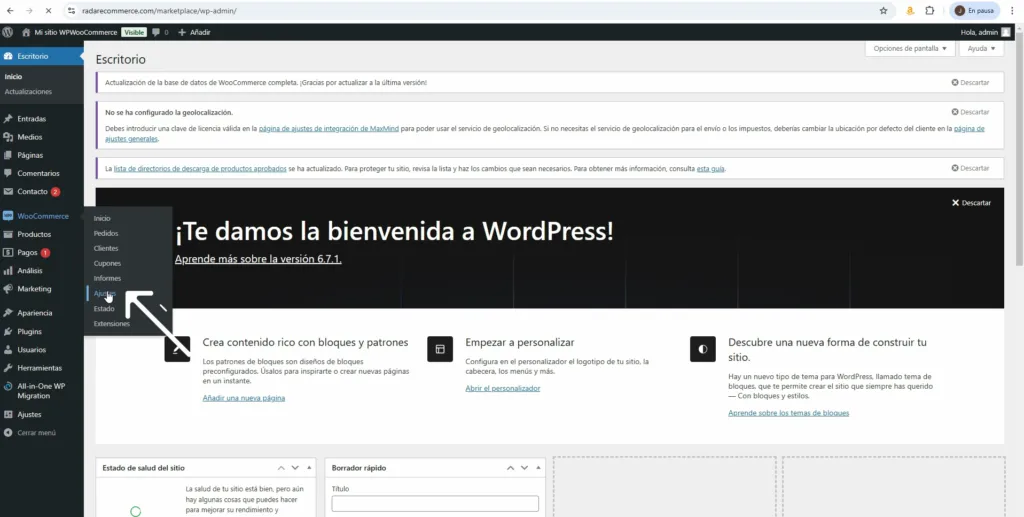
Task: Open Pedidos in WooCommerce submenu
Action: click(x=106, y=233)
